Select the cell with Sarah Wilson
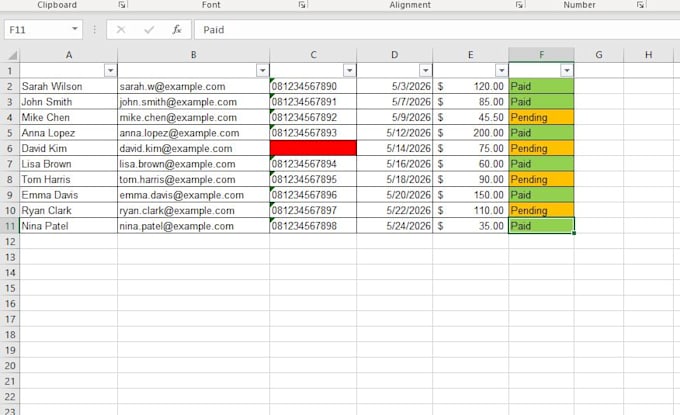Screen dimensions: 680x415 69,86
